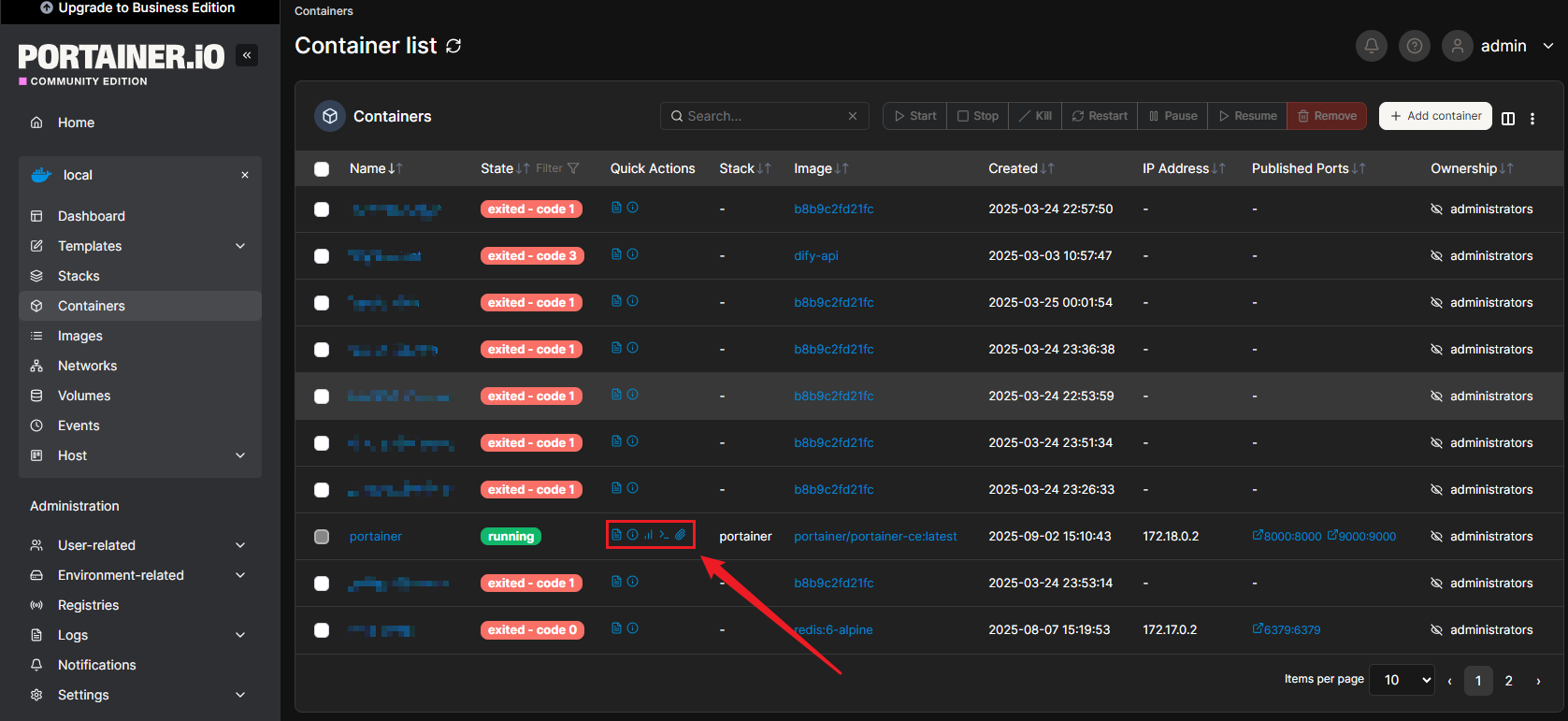Close the local environment with X

tap(245, 175)
